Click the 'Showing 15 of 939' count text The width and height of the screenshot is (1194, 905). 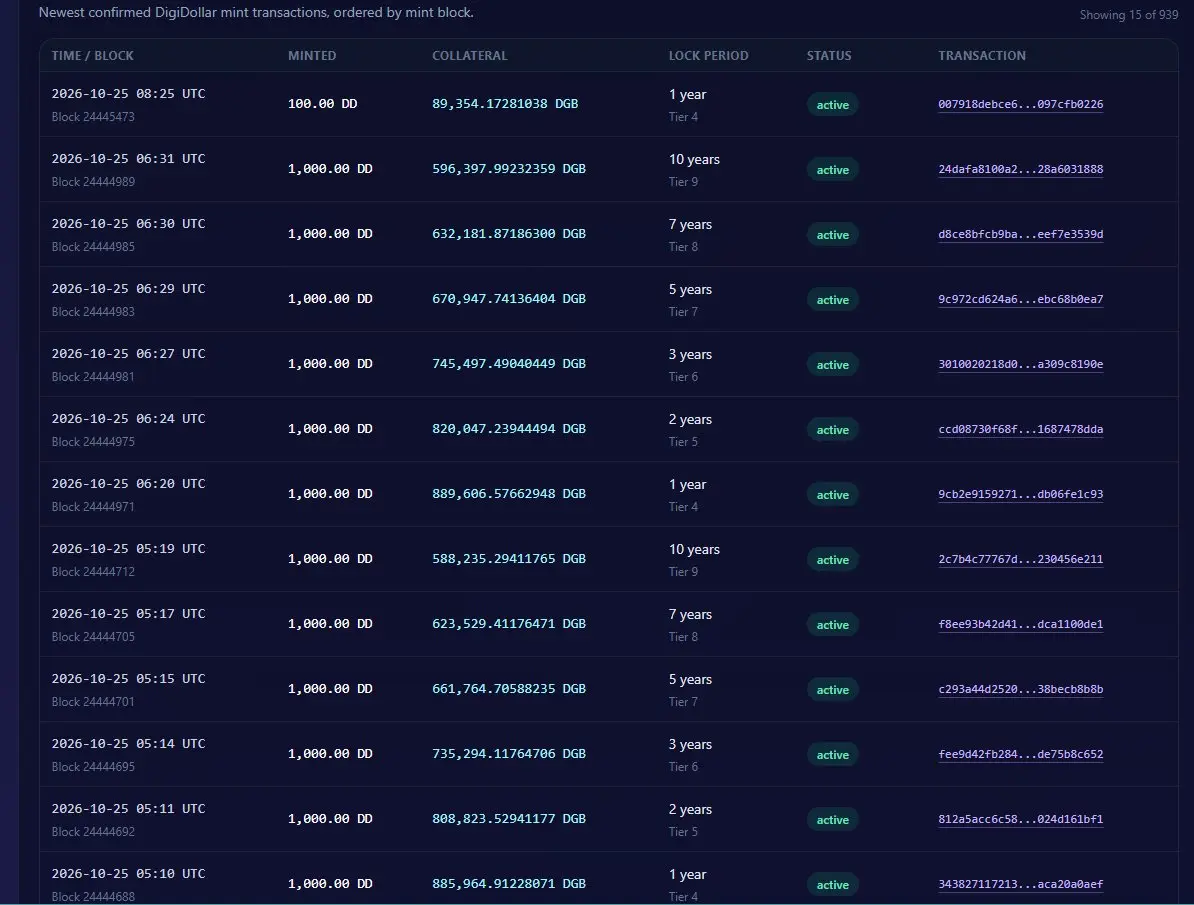(1129, 14)
